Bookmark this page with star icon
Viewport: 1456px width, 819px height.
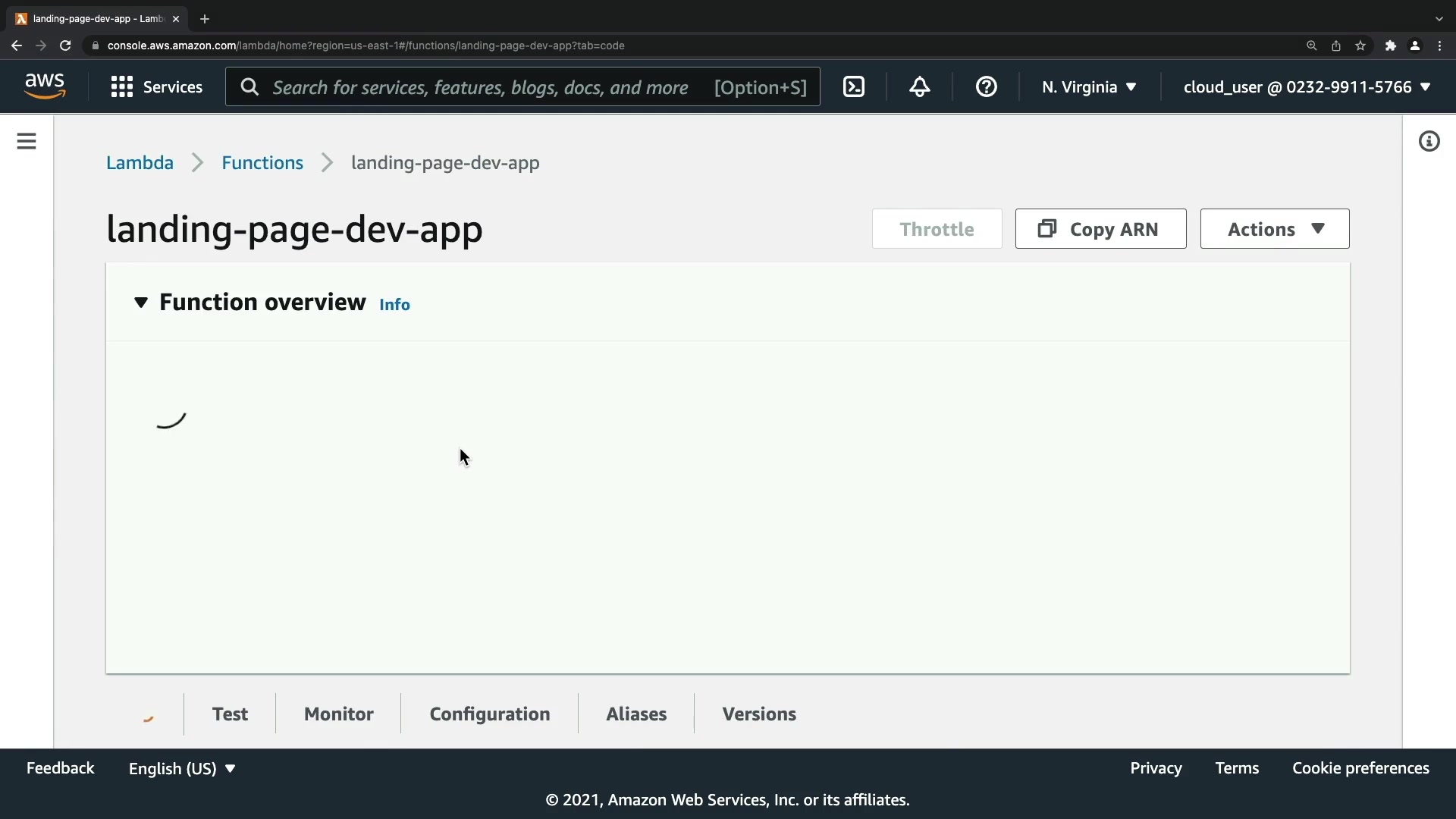(x=1360, y=45)
